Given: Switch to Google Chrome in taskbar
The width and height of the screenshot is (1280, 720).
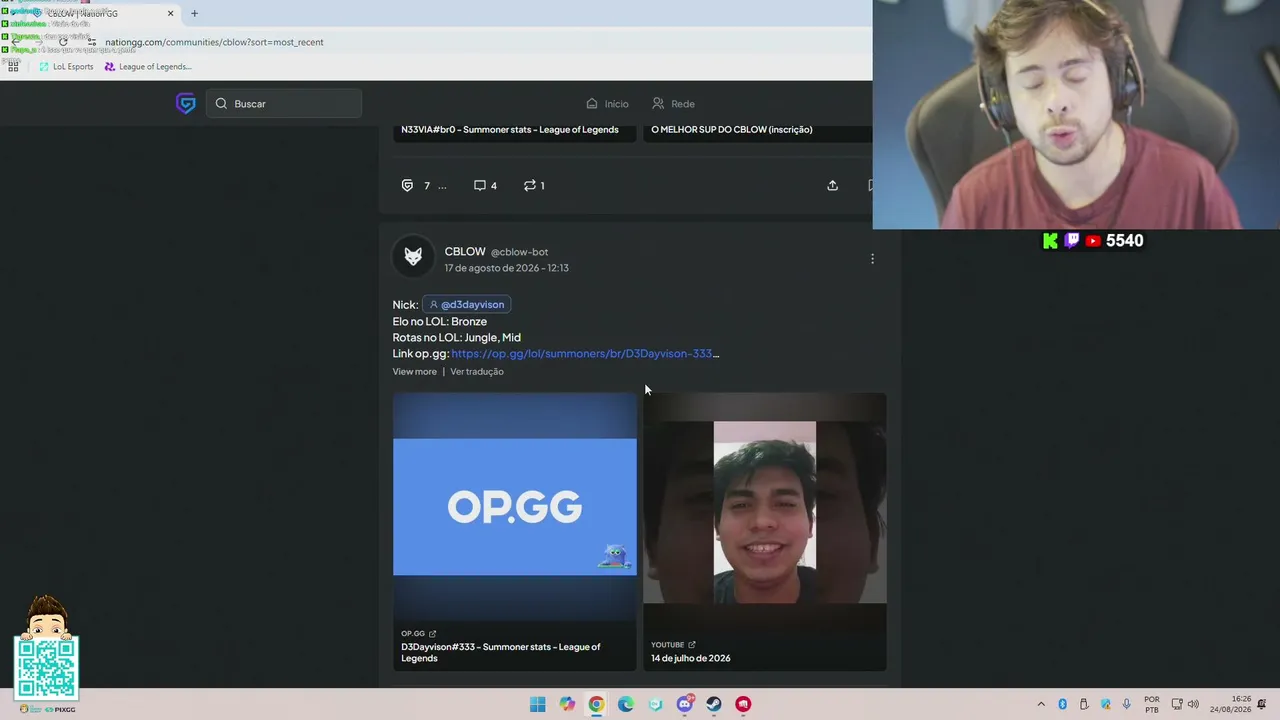Looking at the screenshot, I should click(x=596, y=704).
